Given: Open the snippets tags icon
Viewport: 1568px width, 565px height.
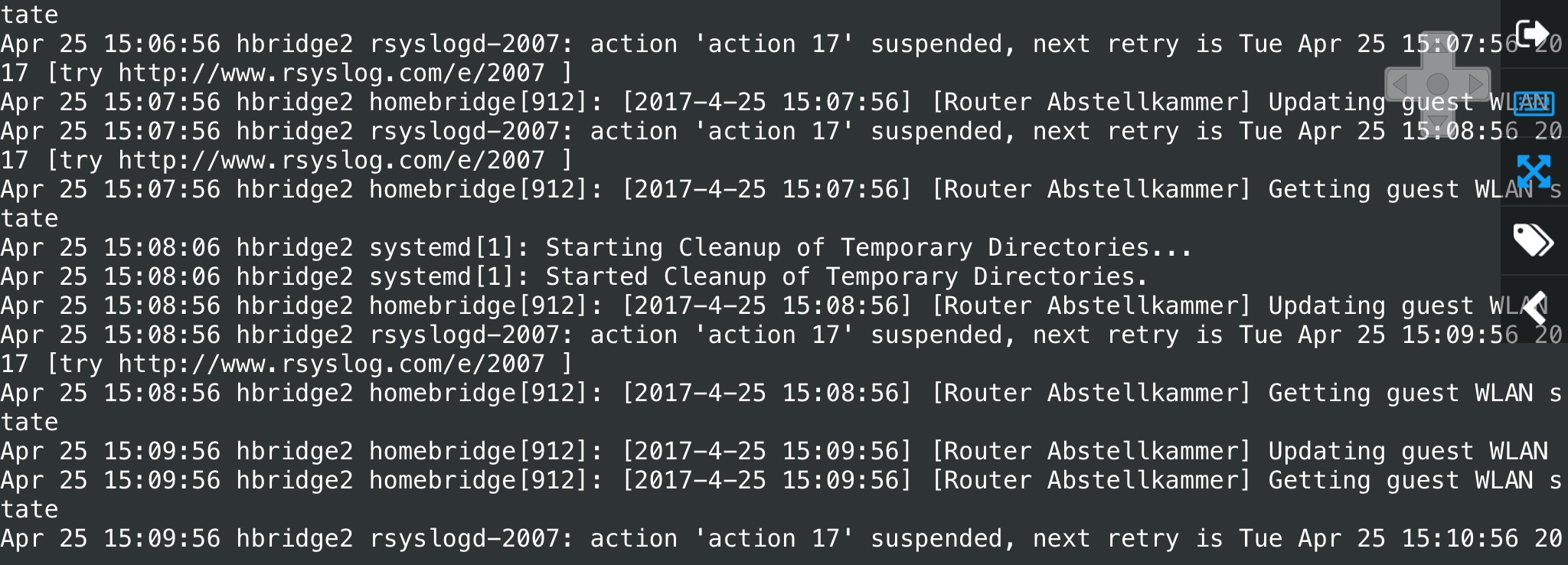Looking at the screenshot, I should click(x=1534, y=240).
